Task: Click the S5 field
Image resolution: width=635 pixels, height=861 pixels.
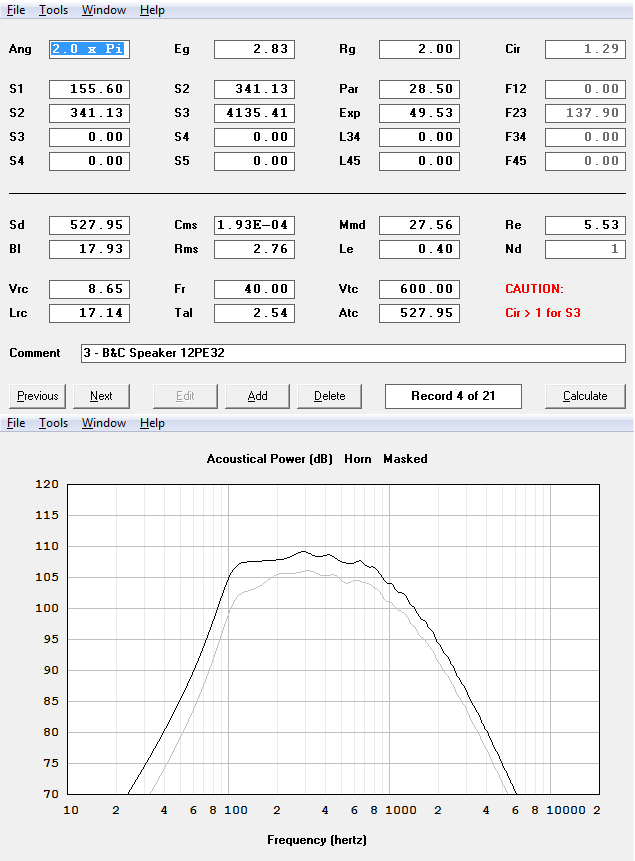Action: point(254,161)
